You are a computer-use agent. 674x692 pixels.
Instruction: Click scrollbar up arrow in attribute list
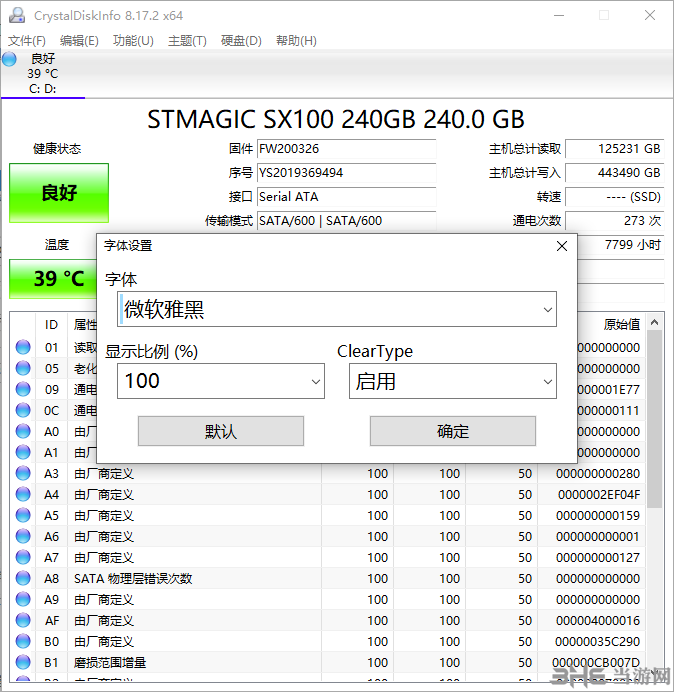[x=655, y=323]
